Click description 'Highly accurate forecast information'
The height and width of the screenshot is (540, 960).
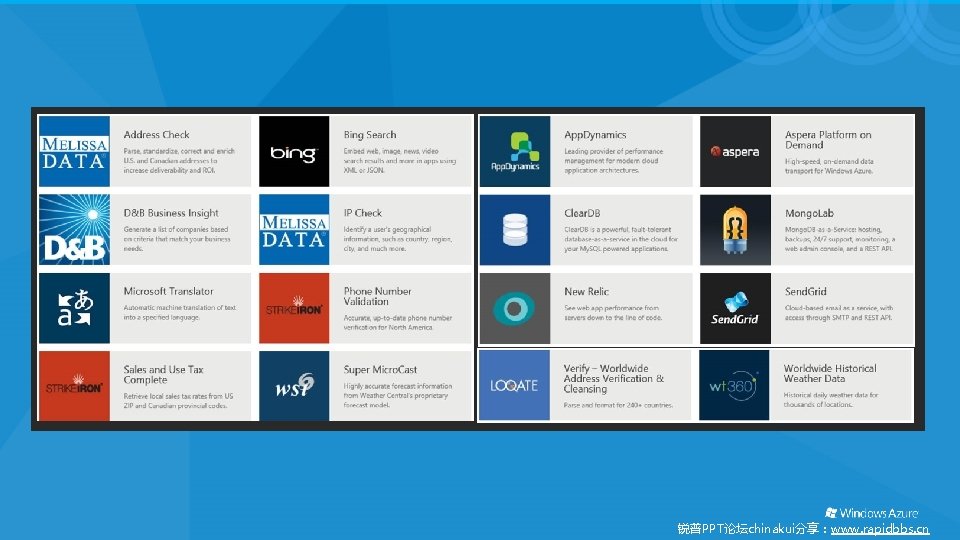pyautogui.click(x=397, y=396)
